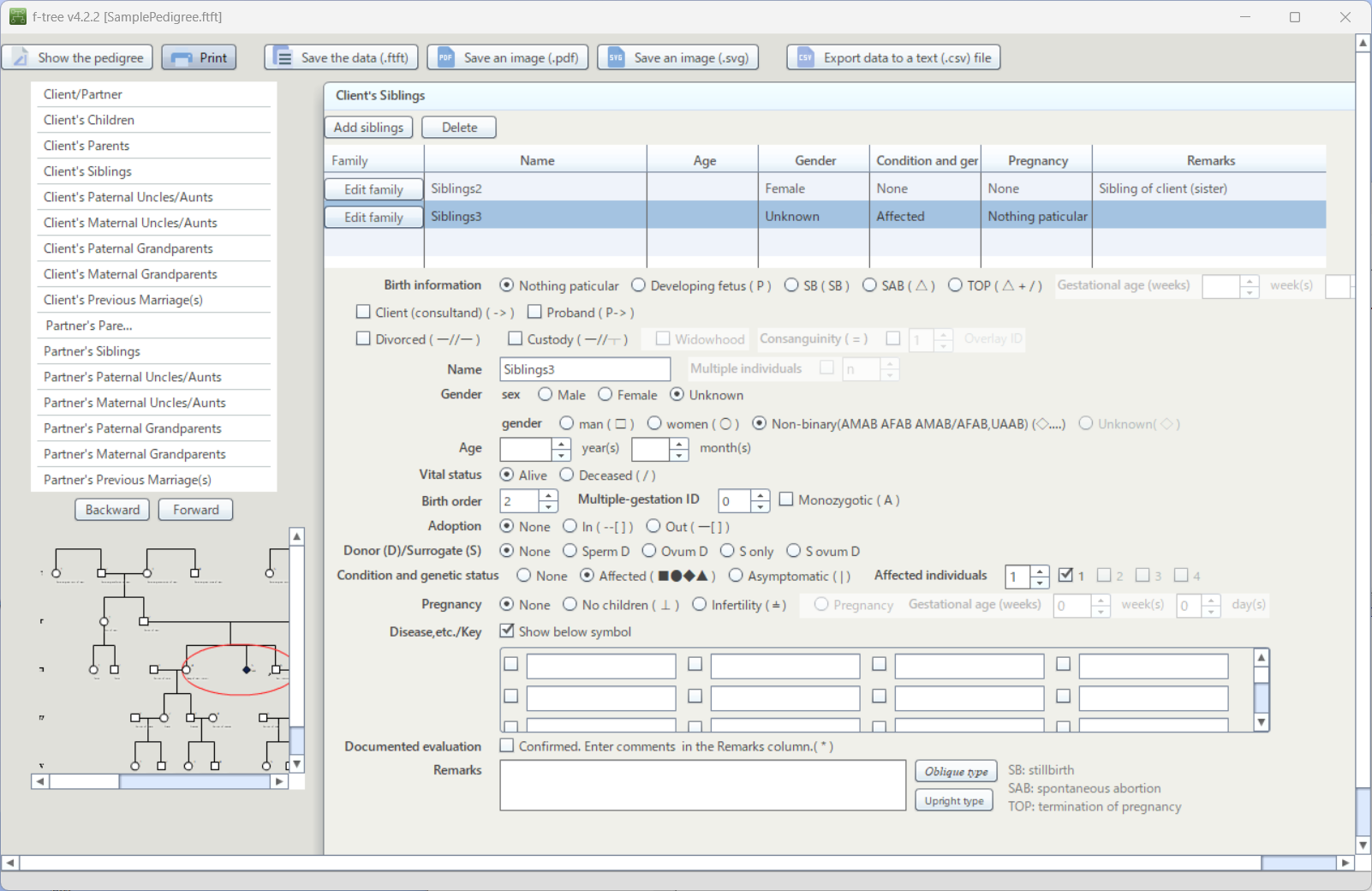Open the Partner's Siblings section
This screenshot has width=1372, height=891.
point(92,351)
